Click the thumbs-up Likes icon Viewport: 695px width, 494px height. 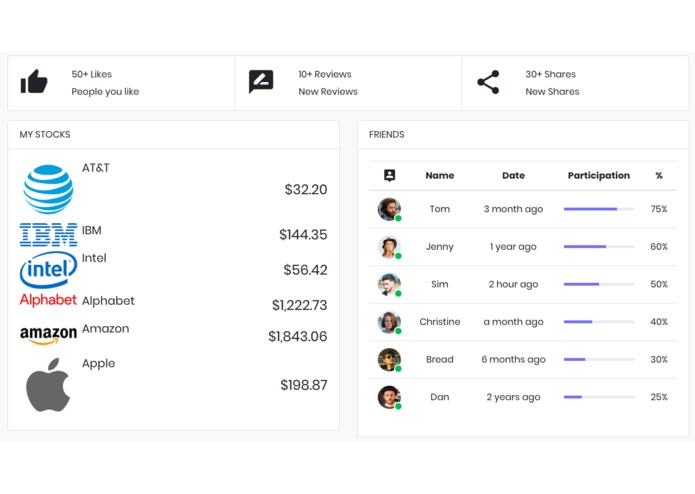34,82
